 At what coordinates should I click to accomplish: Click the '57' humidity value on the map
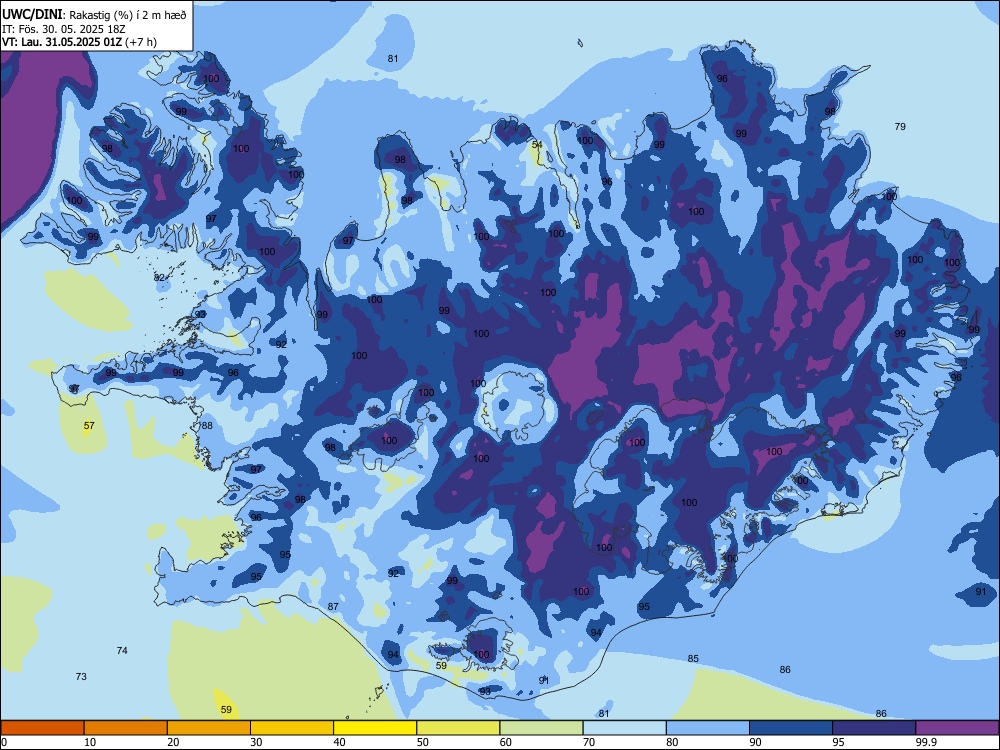(x=89, y=425)
